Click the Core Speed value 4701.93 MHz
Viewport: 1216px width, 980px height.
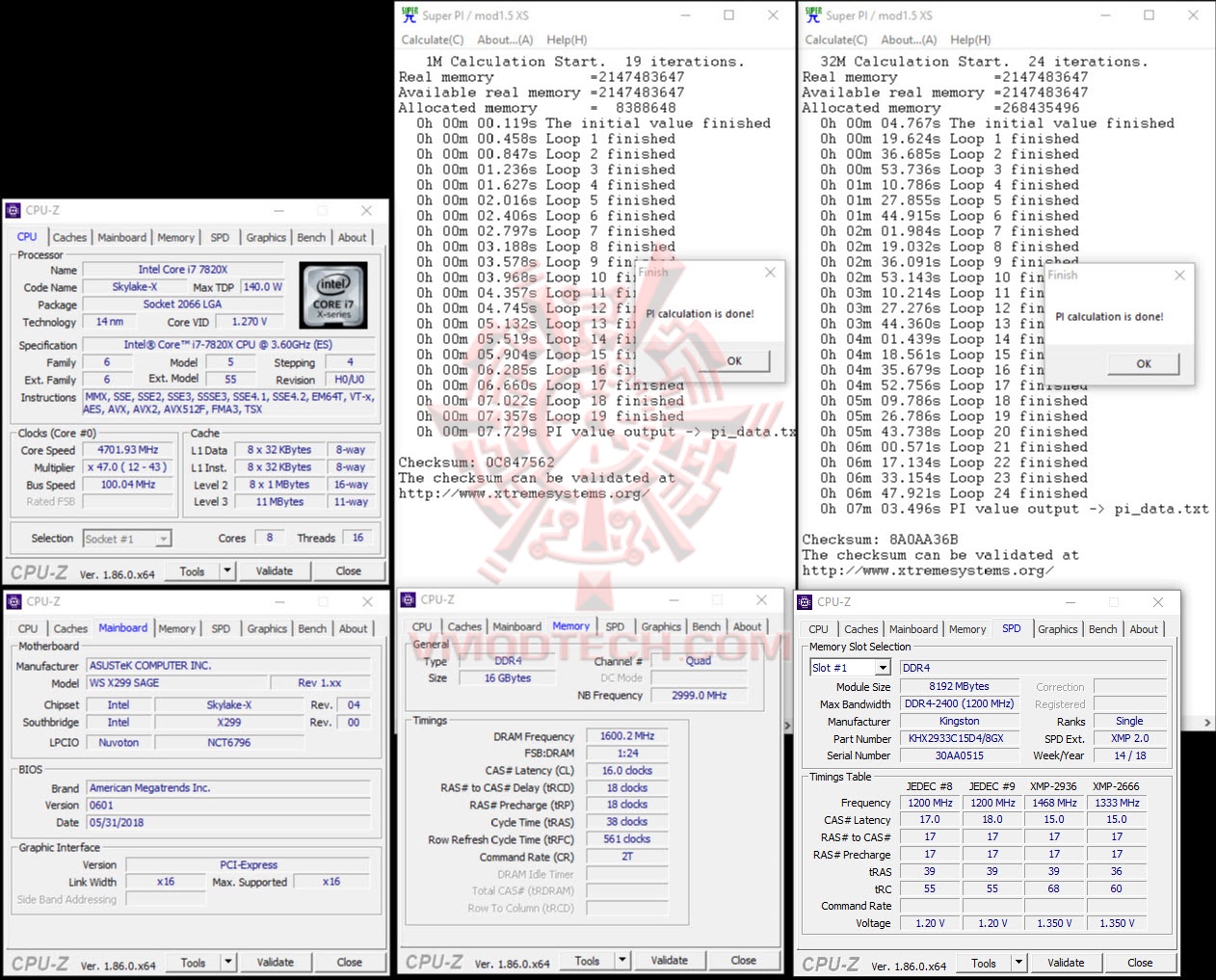pyautogui.click(x=128, y=450)
